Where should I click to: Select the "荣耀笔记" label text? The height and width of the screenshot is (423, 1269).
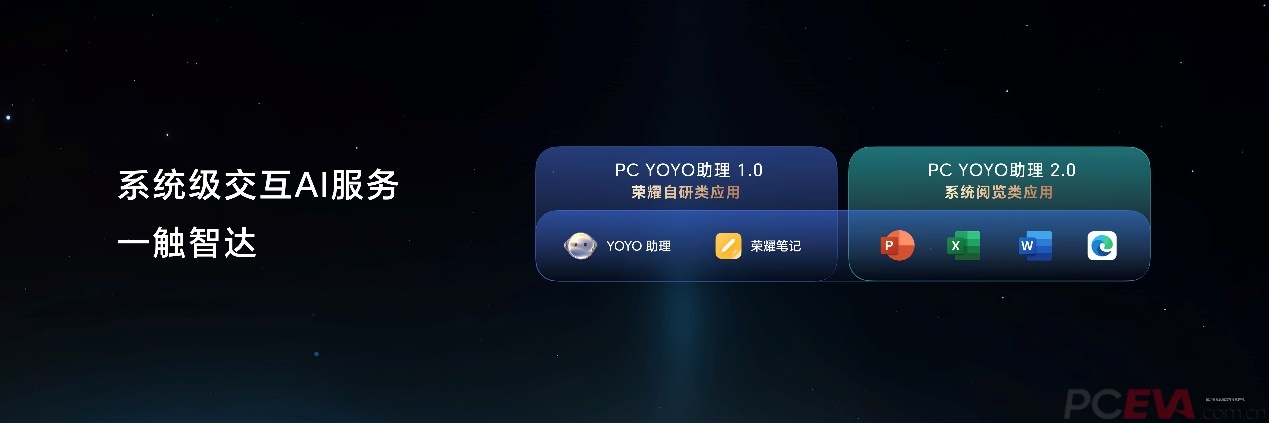776,246
